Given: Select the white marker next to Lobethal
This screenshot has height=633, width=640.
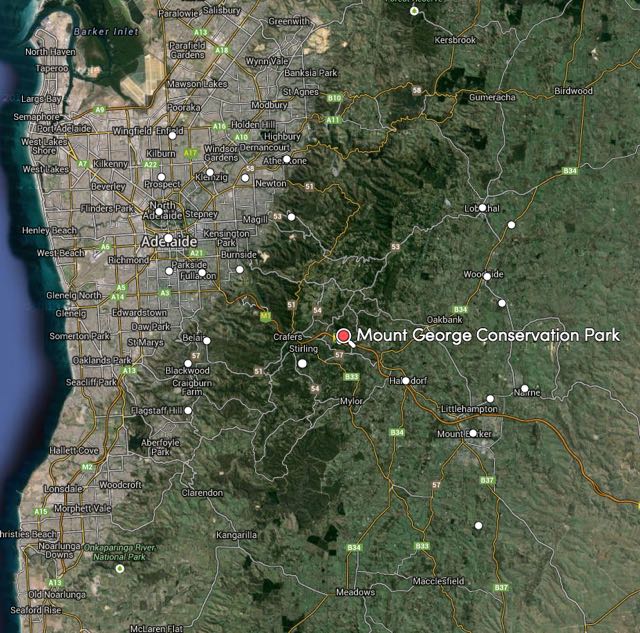Looking at the screenshot, I should click(482, 208).
